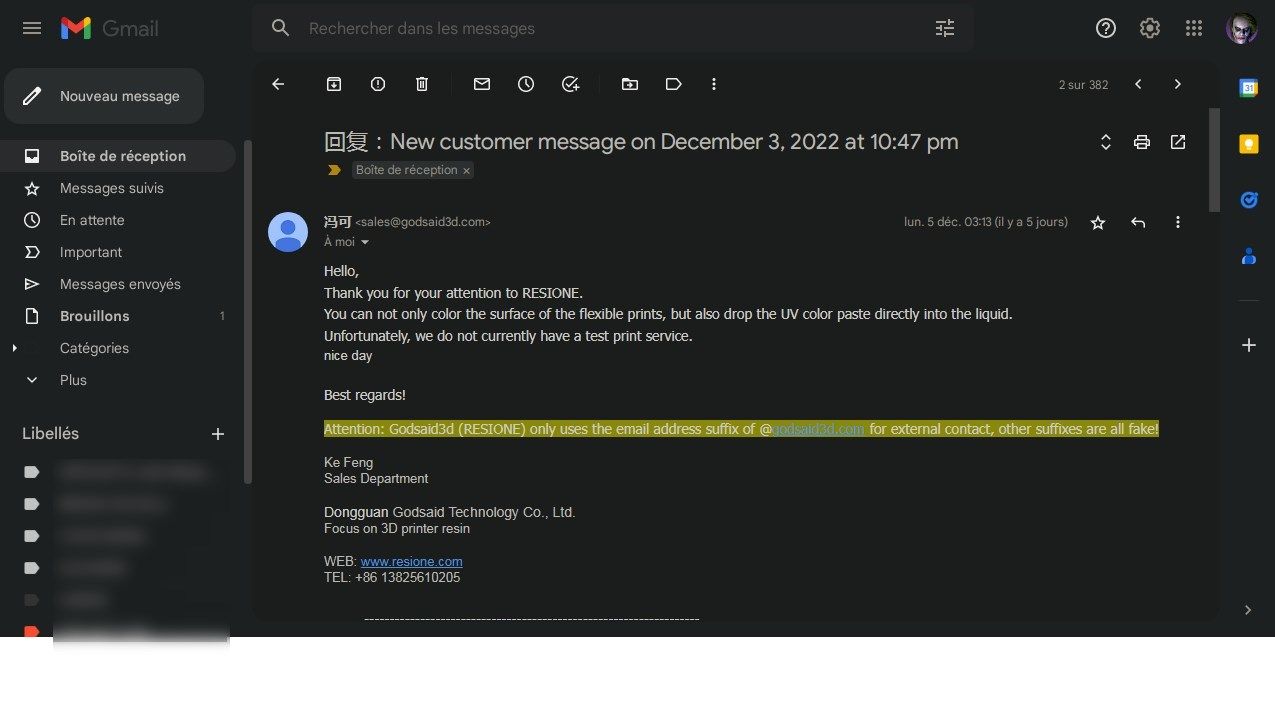1275x704 pixels.
Task: Snooze this message with clock icon
Action: click(526, 85)
